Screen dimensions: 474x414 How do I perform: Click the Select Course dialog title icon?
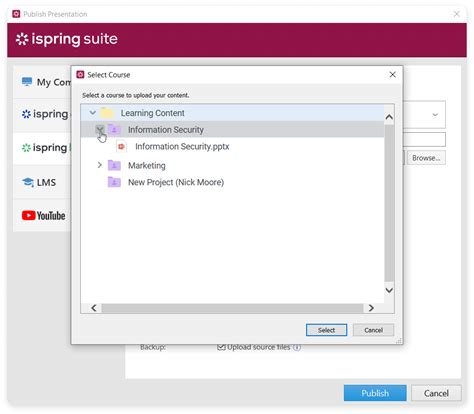tap(80, 75)
